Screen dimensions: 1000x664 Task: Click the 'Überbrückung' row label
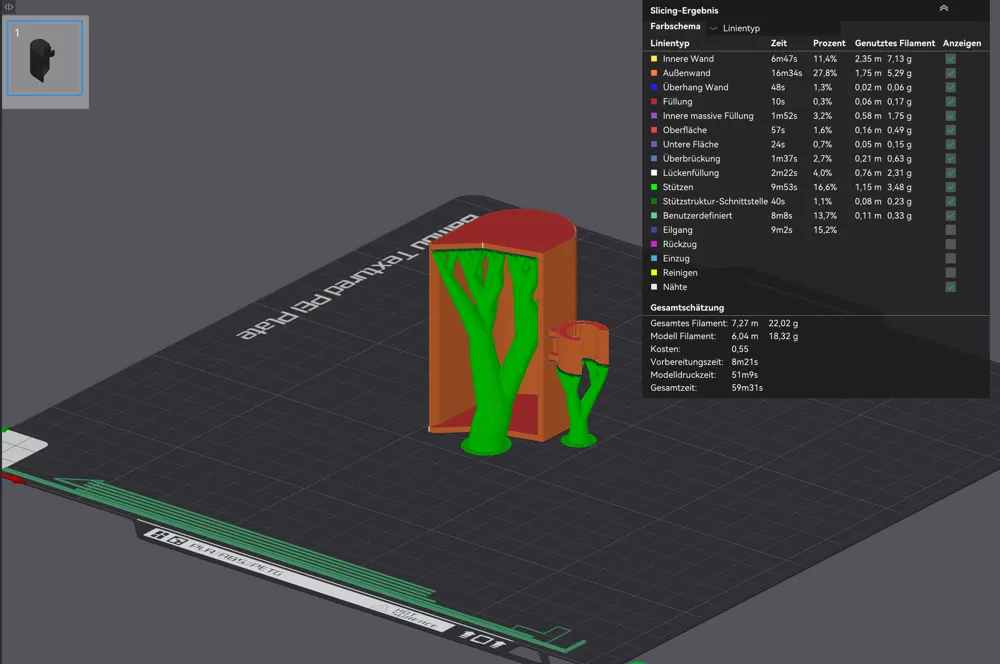pos(691,158)
